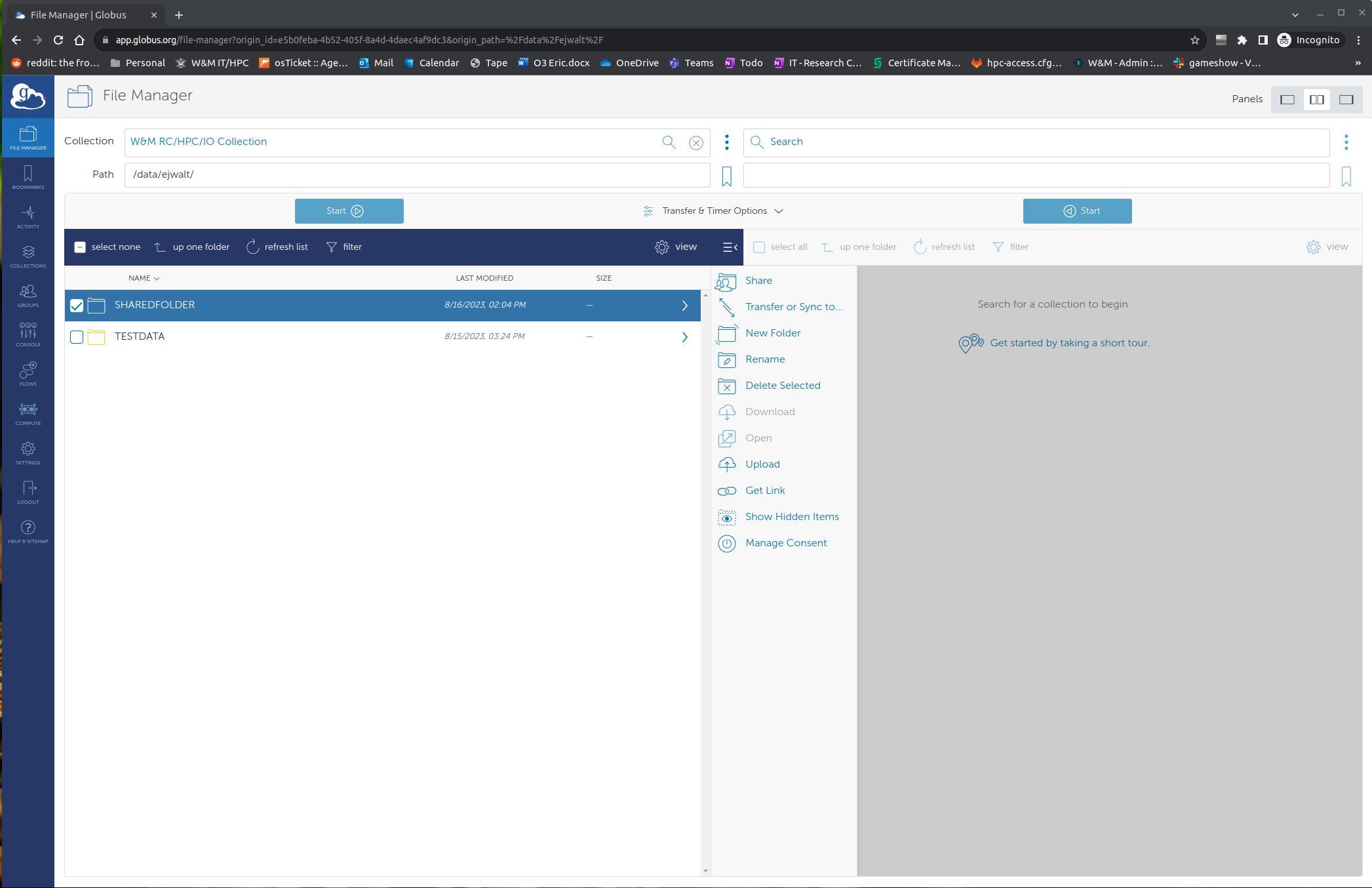The height and width of the screenshot is (888, 1372).
Task: Click the right panel Search field
Action: (1036, 142)
